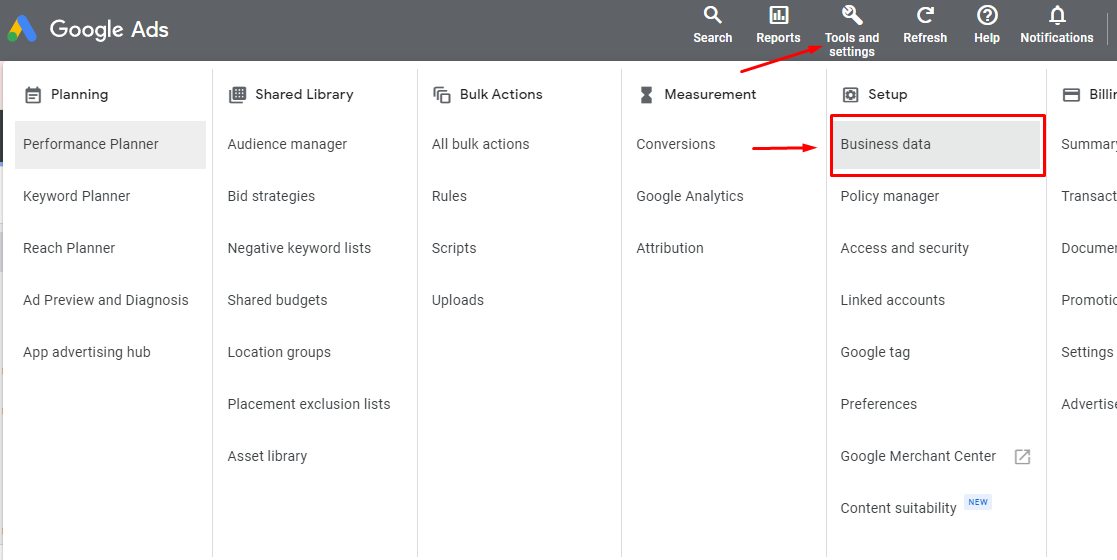Viewport: 1117px width, 560px height.
Task: Open Reports from the header
Action: (x=778, y=25)
